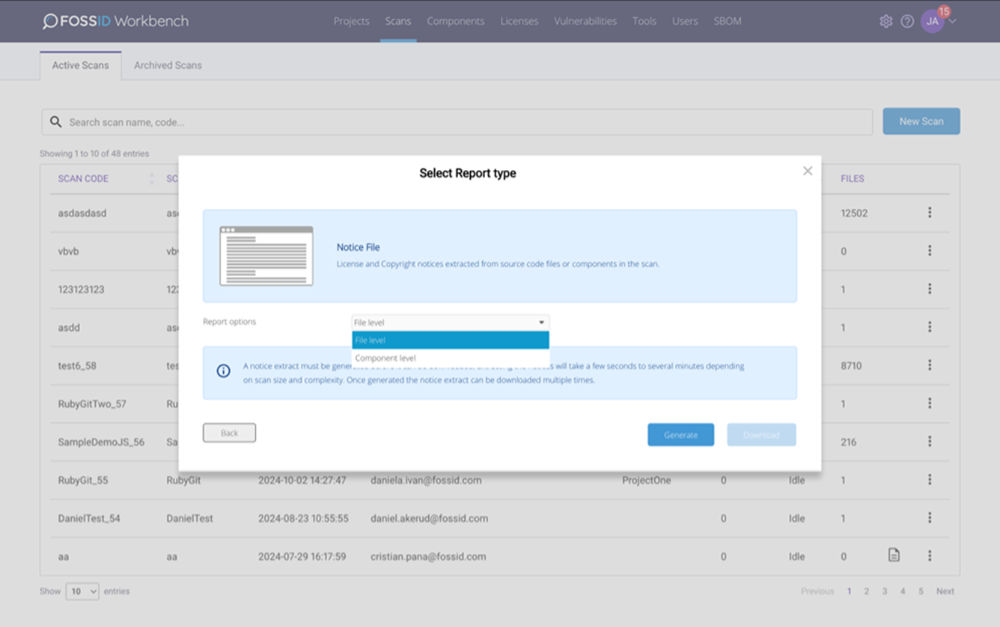The width and height of the screenshot is (1000, 627).
Task: Open actions menu for DanielTest_54 row
Action: [x=929, y=518]
